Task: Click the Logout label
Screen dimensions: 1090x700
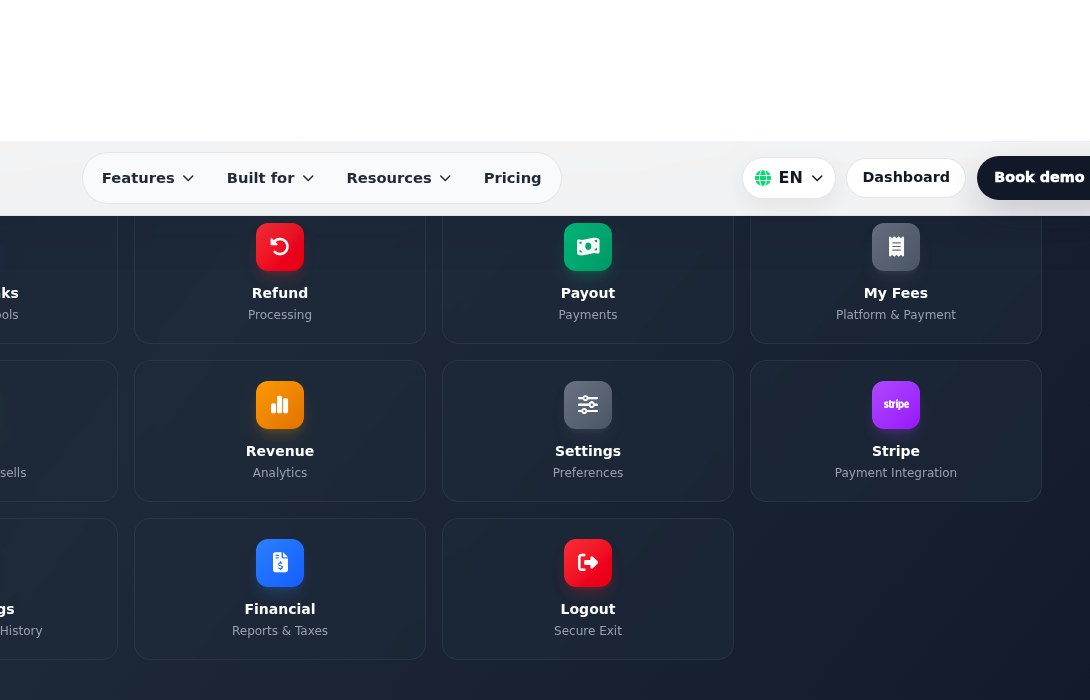Action: (x=587, y=609)
